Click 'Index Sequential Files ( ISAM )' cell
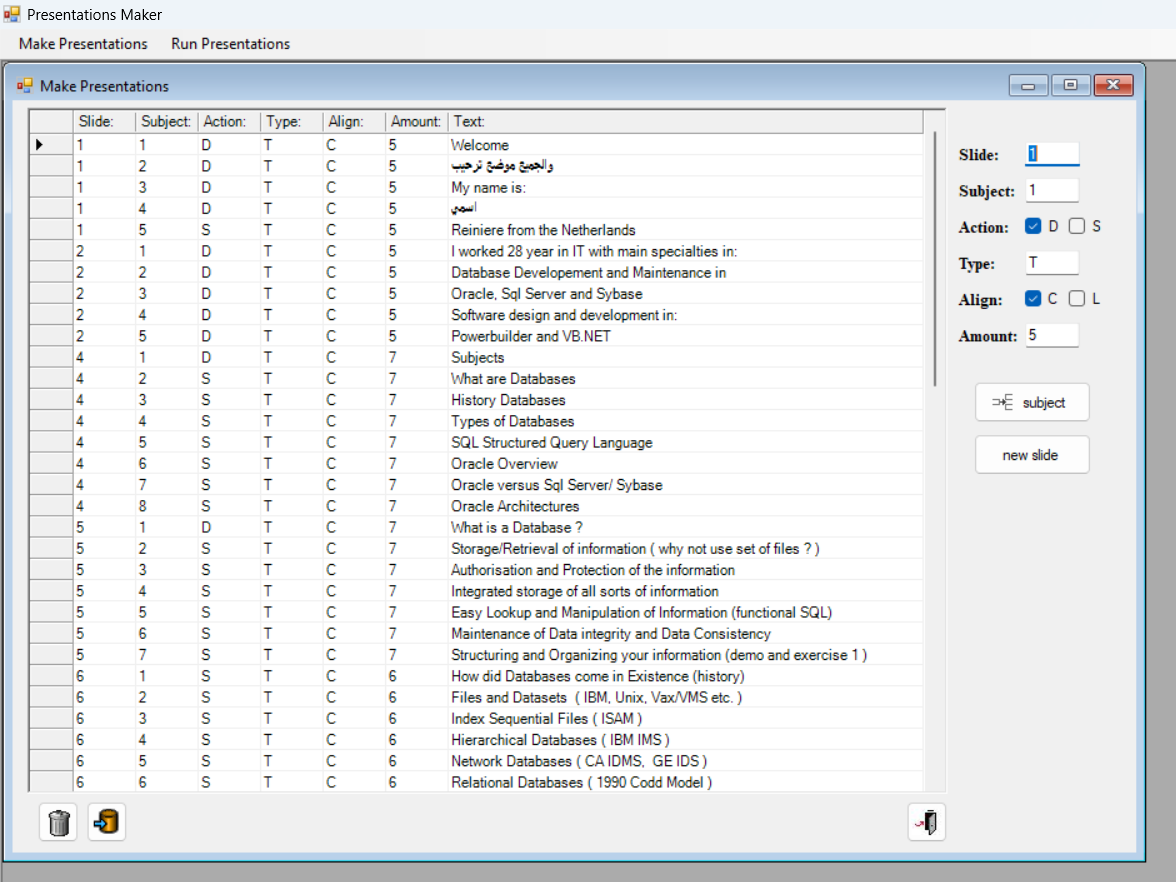Image resolution: width=1176 pixels, height=882 pixels. pos(686,718)
